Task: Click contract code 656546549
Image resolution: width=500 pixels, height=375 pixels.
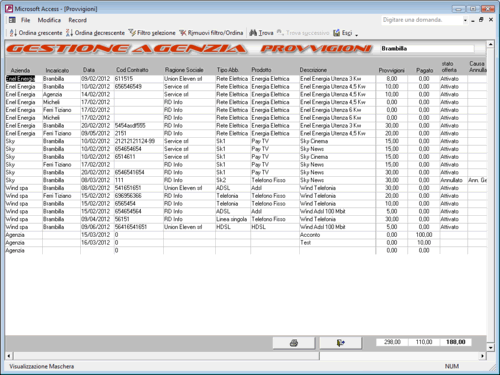Action: click(x=138, y=86)
